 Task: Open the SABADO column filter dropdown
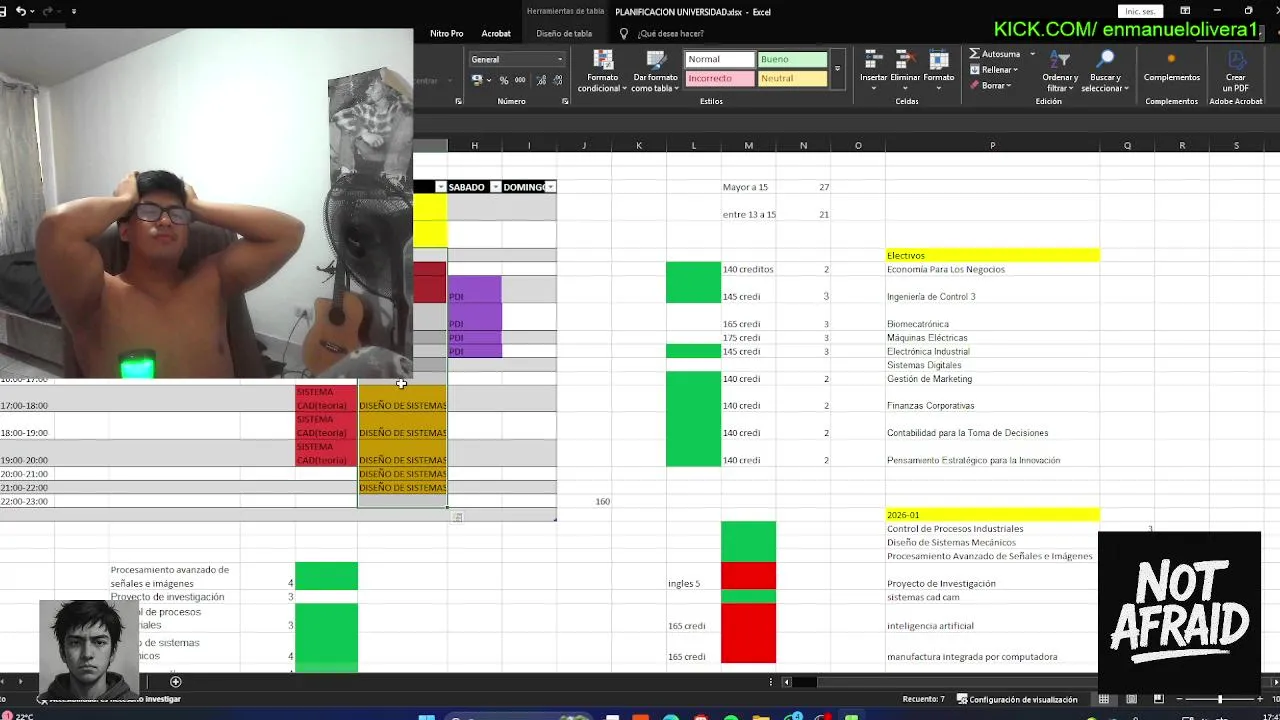click(x=495, y=187)
